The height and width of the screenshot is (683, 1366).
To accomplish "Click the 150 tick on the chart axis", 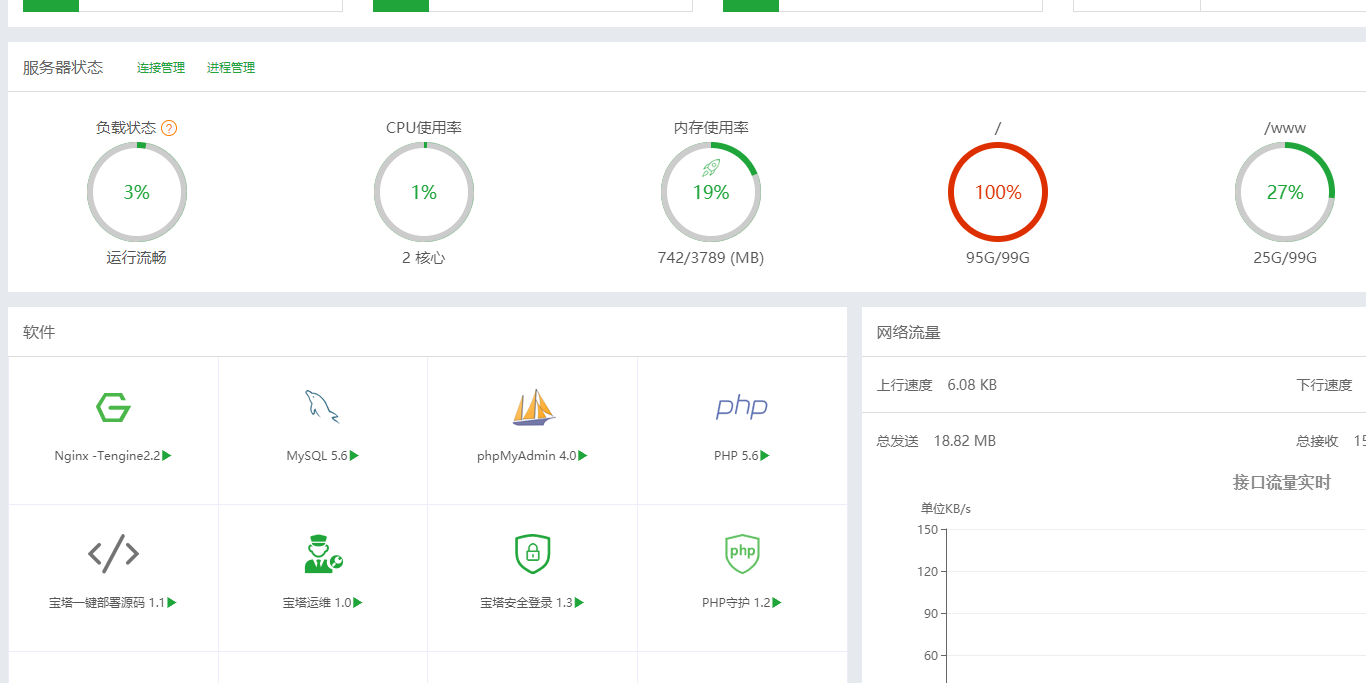I will pyautogui.click(x=927, y=530).
